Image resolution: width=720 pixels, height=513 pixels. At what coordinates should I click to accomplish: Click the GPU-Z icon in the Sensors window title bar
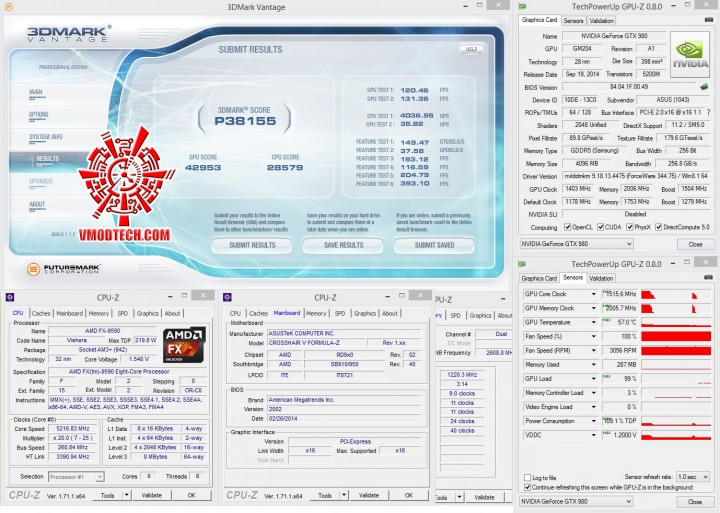522,264
